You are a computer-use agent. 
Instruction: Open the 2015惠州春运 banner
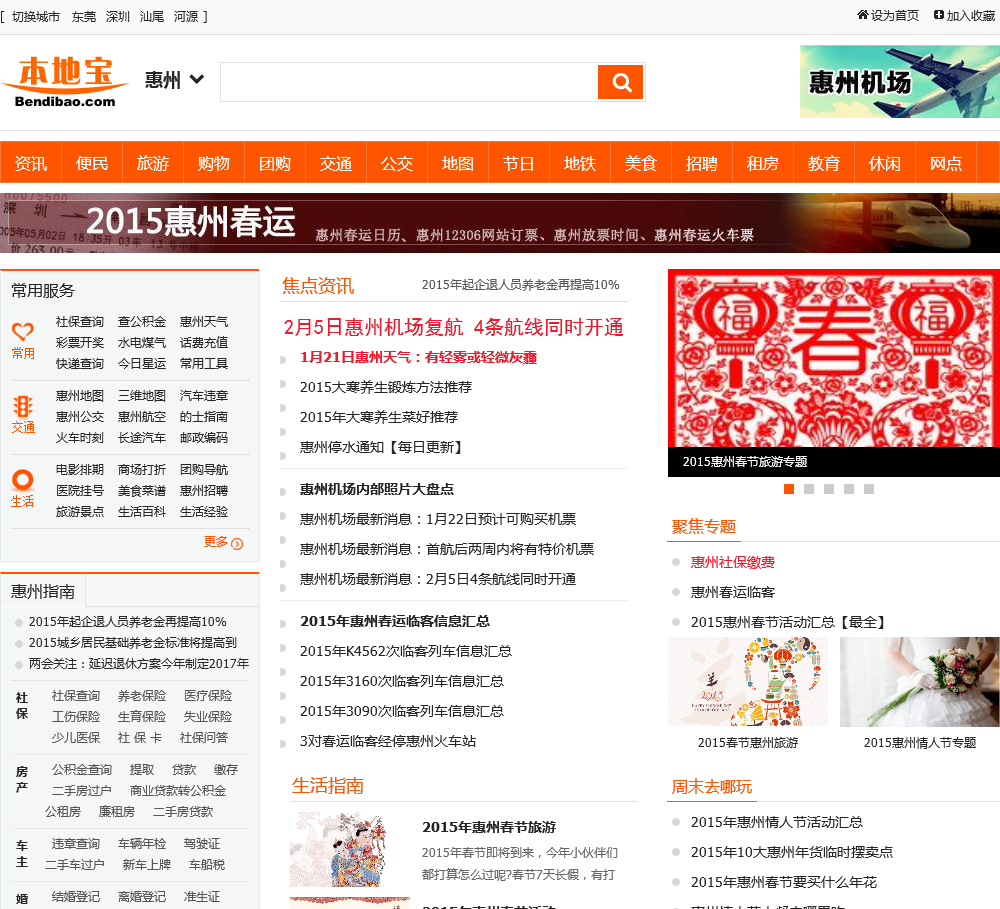pos(500,223)
